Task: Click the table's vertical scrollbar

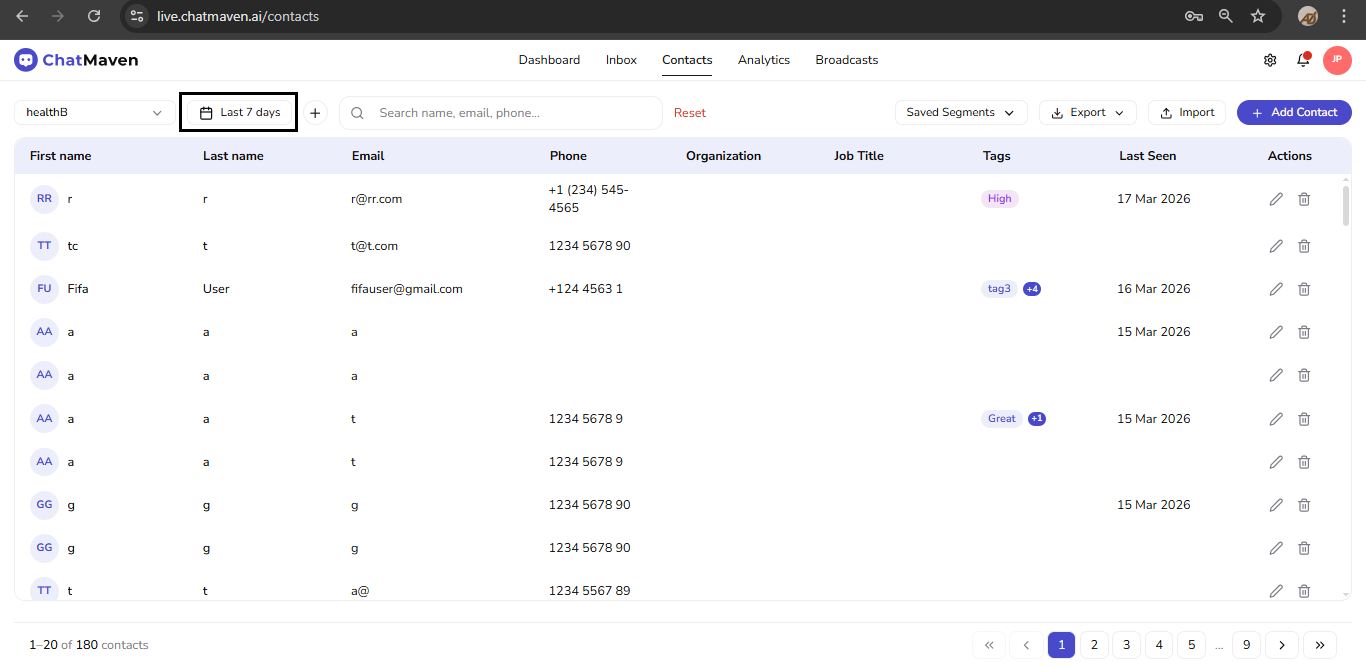Action: (1345, 205)
